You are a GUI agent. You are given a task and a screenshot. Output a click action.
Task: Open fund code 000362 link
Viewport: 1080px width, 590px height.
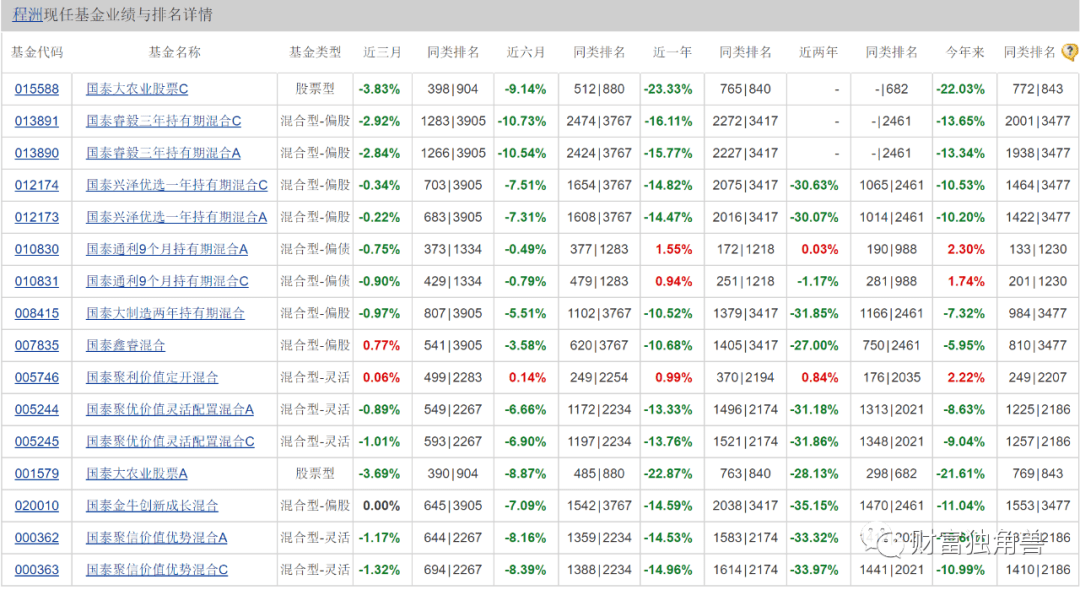click(x=37, y=538)
